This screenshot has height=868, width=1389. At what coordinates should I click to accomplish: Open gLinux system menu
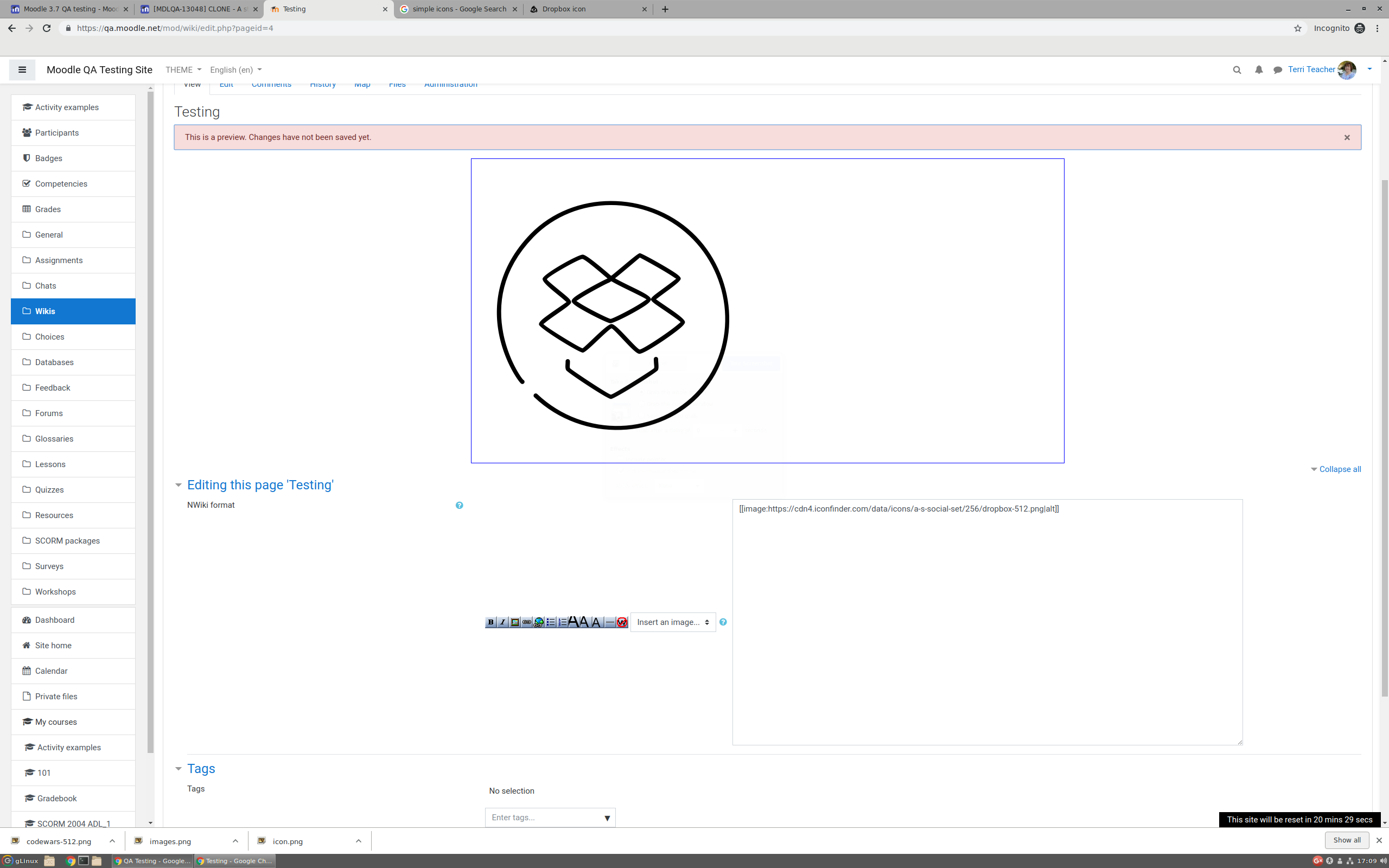pos(21,860)
